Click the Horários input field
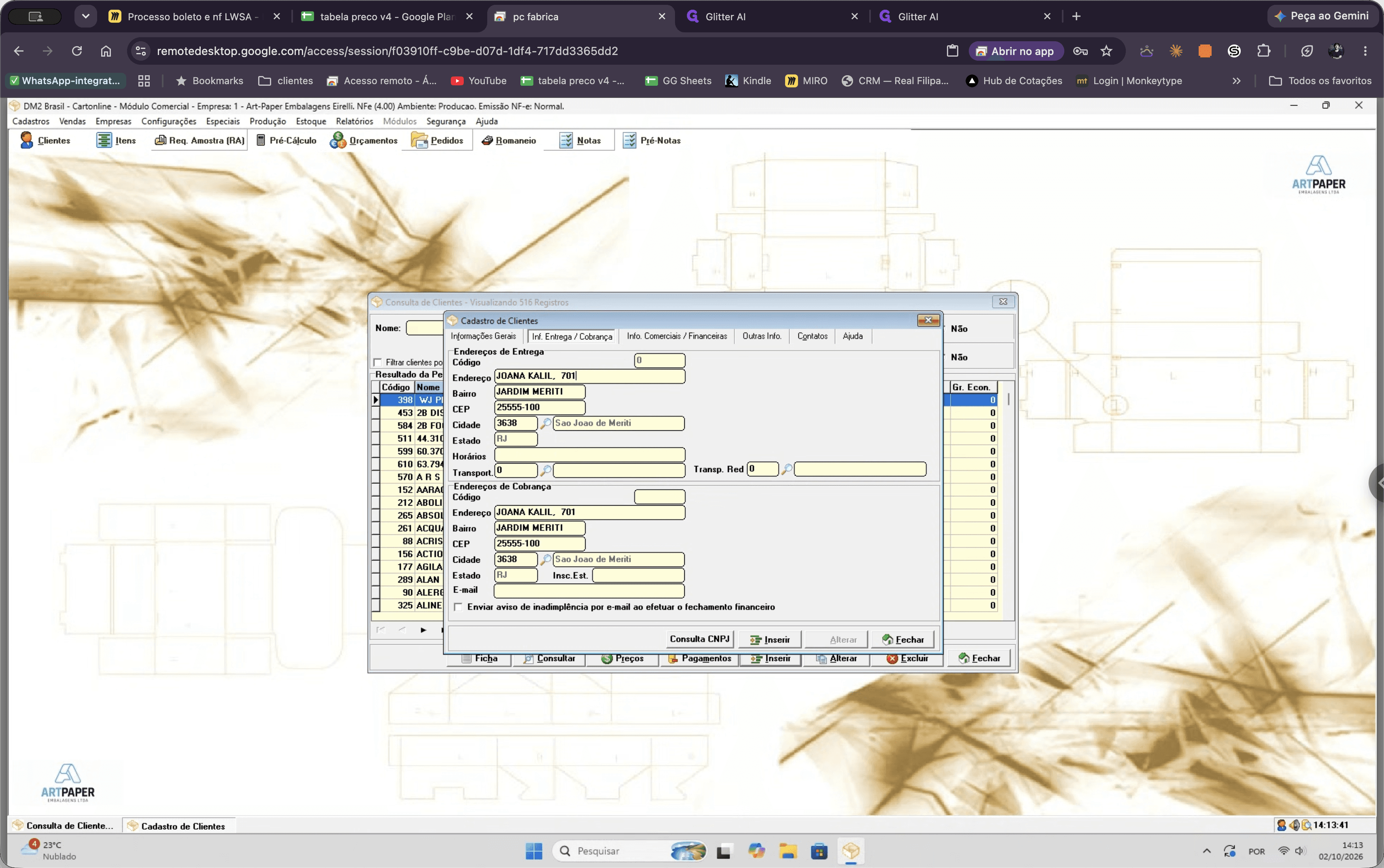 coord(589,455)
